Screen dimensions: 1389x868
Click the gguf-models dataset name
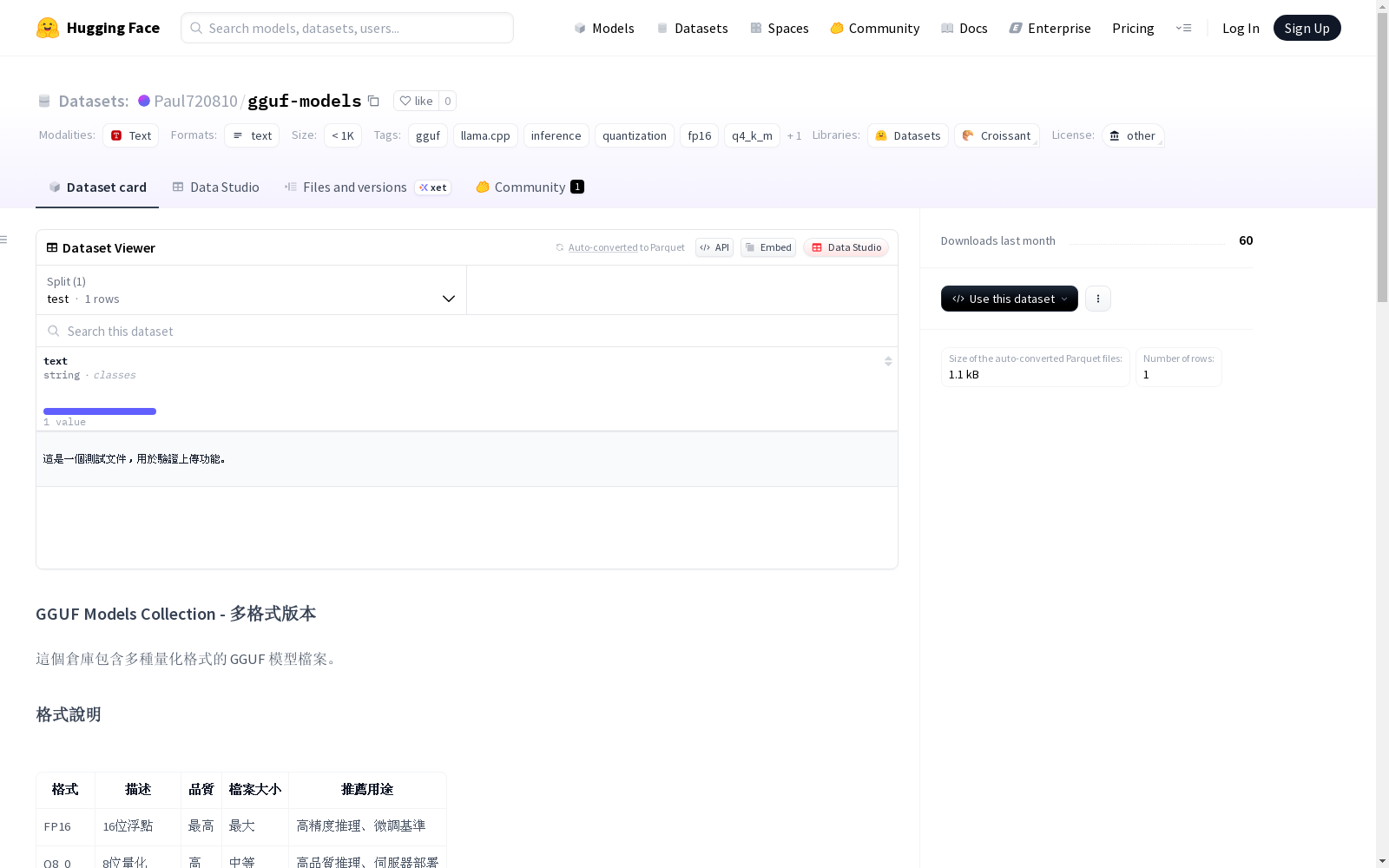[304, 101]
